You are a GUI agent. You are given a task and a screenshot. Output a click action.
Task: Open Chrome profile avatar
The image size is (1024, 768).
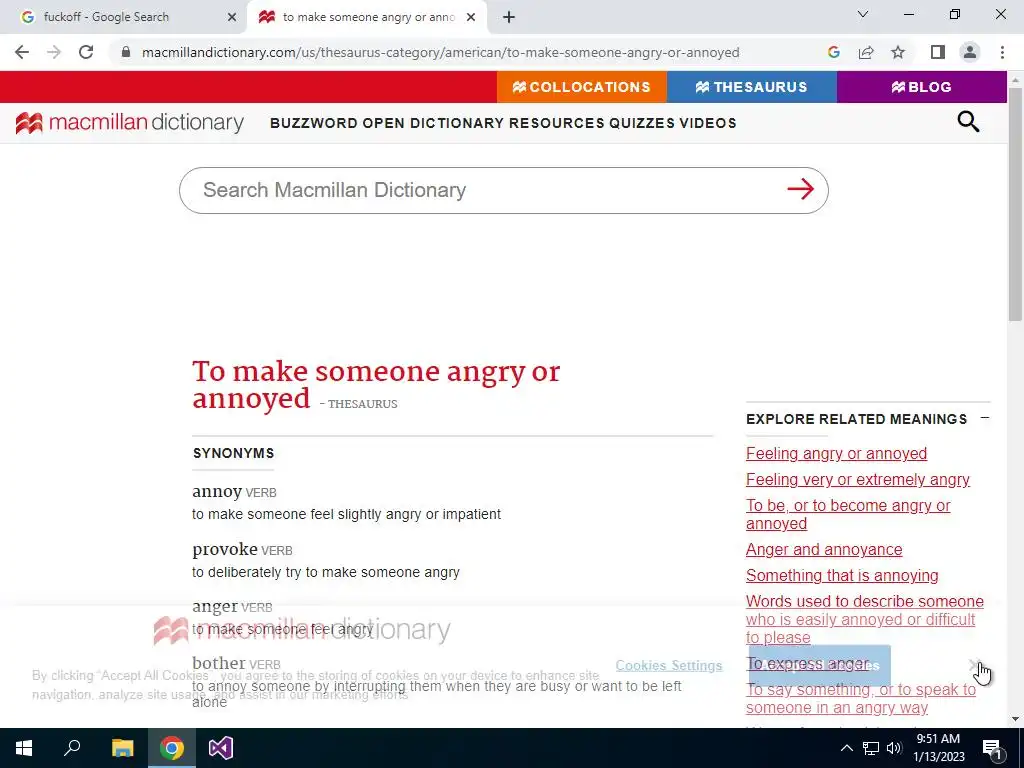[x=970, y=52]
